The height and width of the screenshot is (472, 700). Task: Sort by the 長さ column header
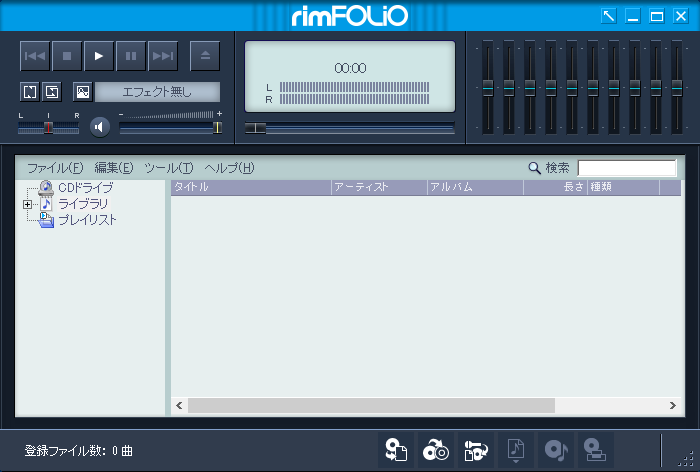click(555, 187)
